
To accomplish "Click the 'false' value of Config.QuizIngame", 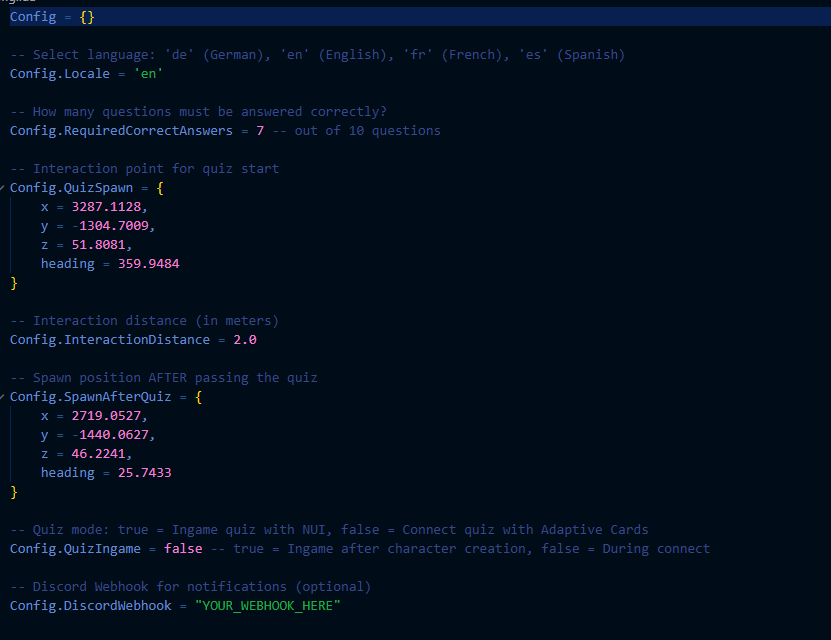I will (x=183, y=549).
